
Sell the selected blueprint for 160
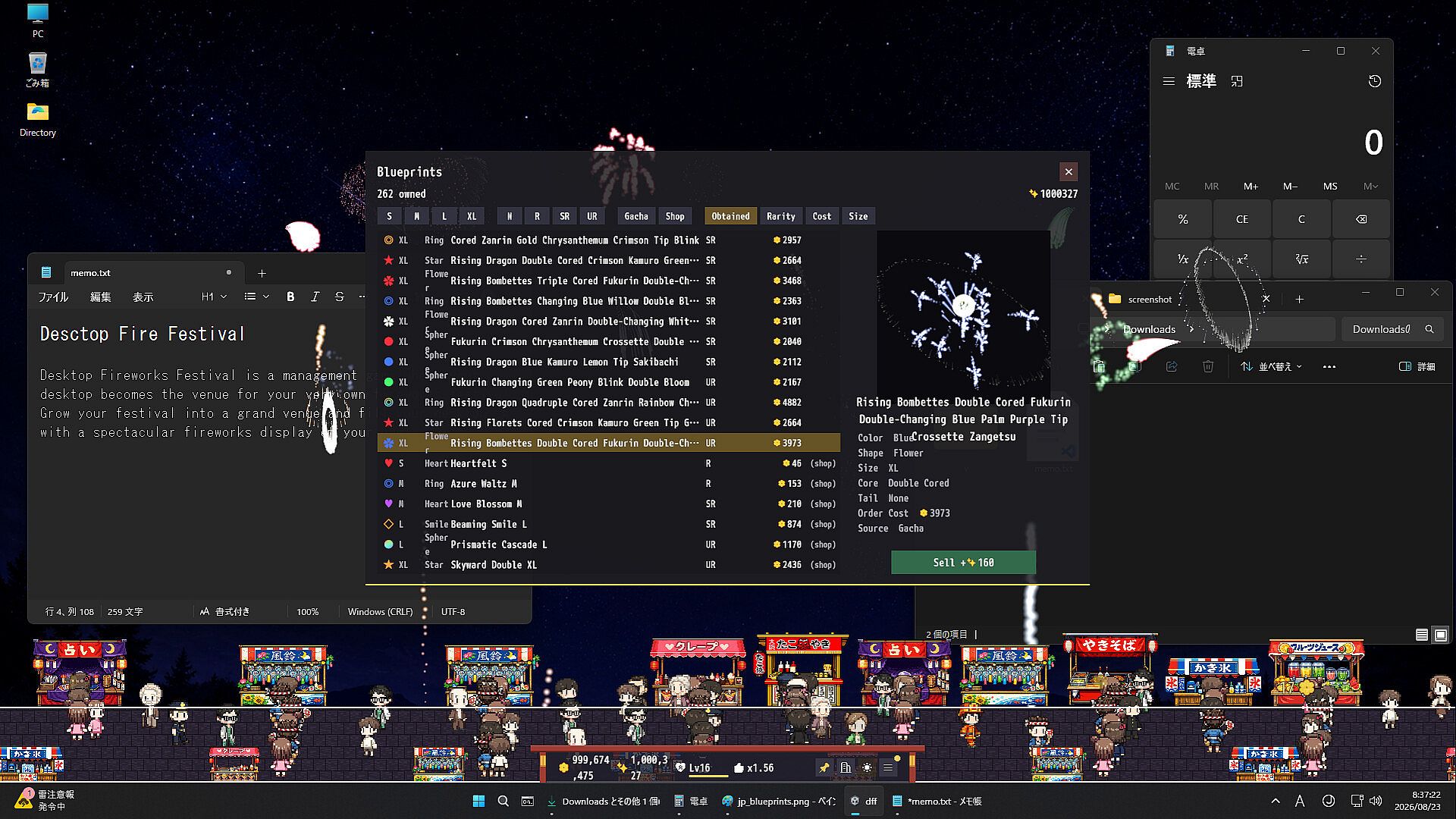point(963,563)
